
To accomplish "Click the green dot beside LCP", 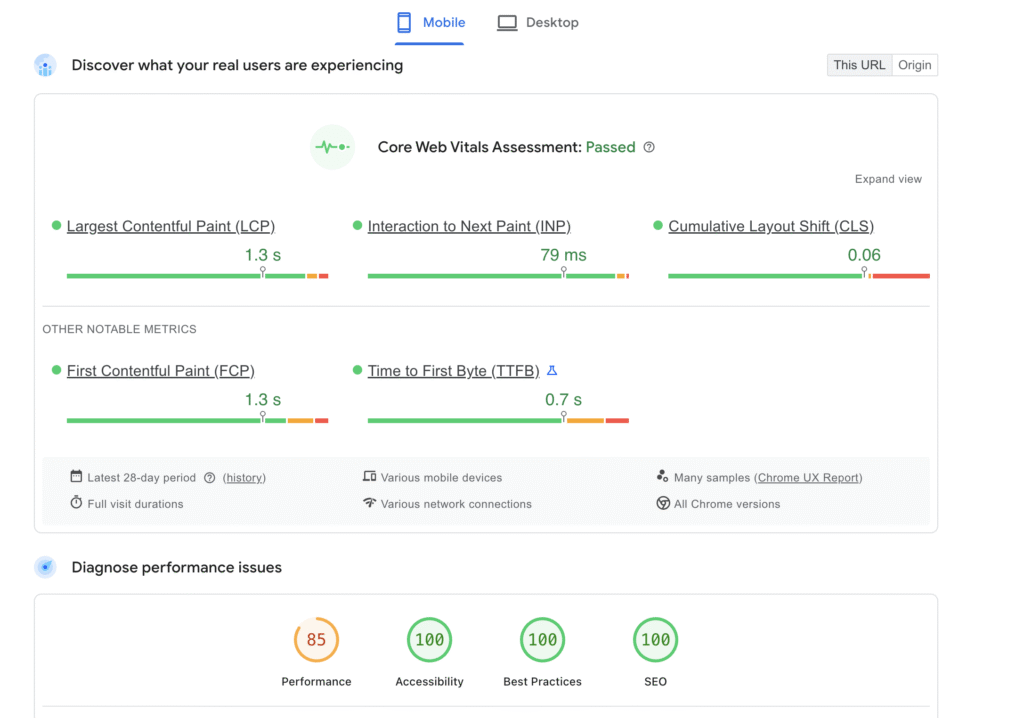I will click(x=56, y=225).
